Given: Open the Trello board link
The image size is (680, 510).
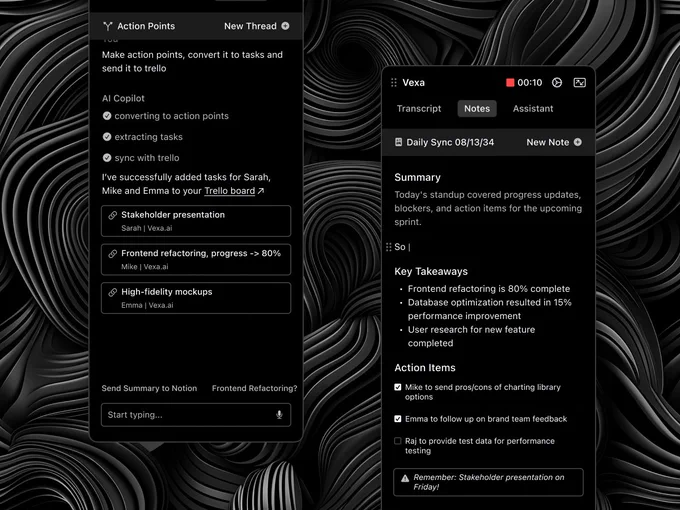Looking at the screenshot, I should 229,191.
